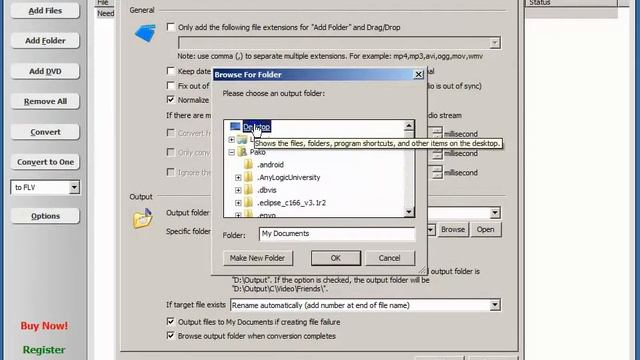
Task: Click Remove All in sidebar
Action: coord(45,101)
